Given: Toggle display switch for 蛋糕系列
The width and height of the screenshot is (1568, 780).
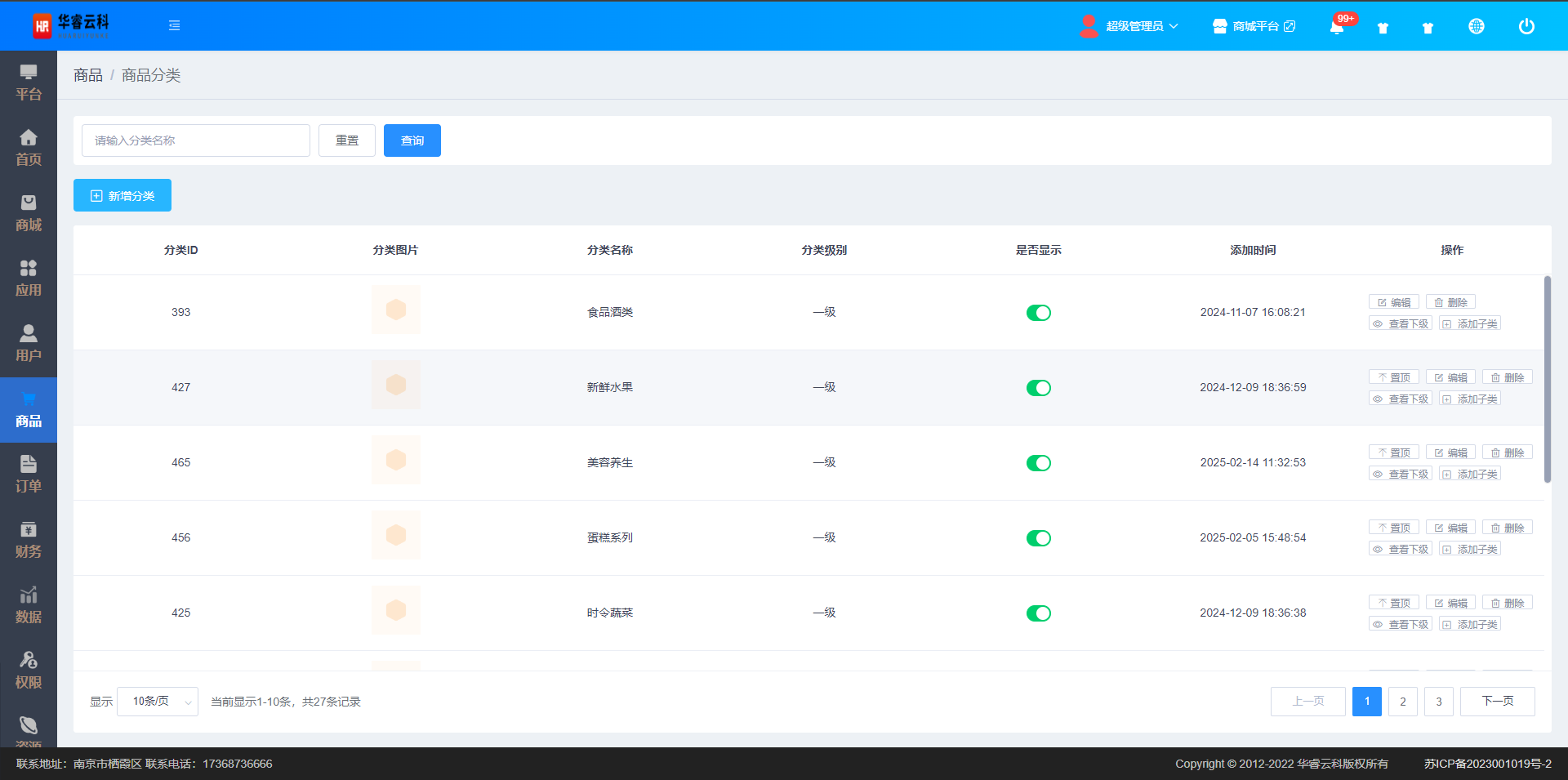Looking at the screenshot, I should click(x=1038, y=538).
